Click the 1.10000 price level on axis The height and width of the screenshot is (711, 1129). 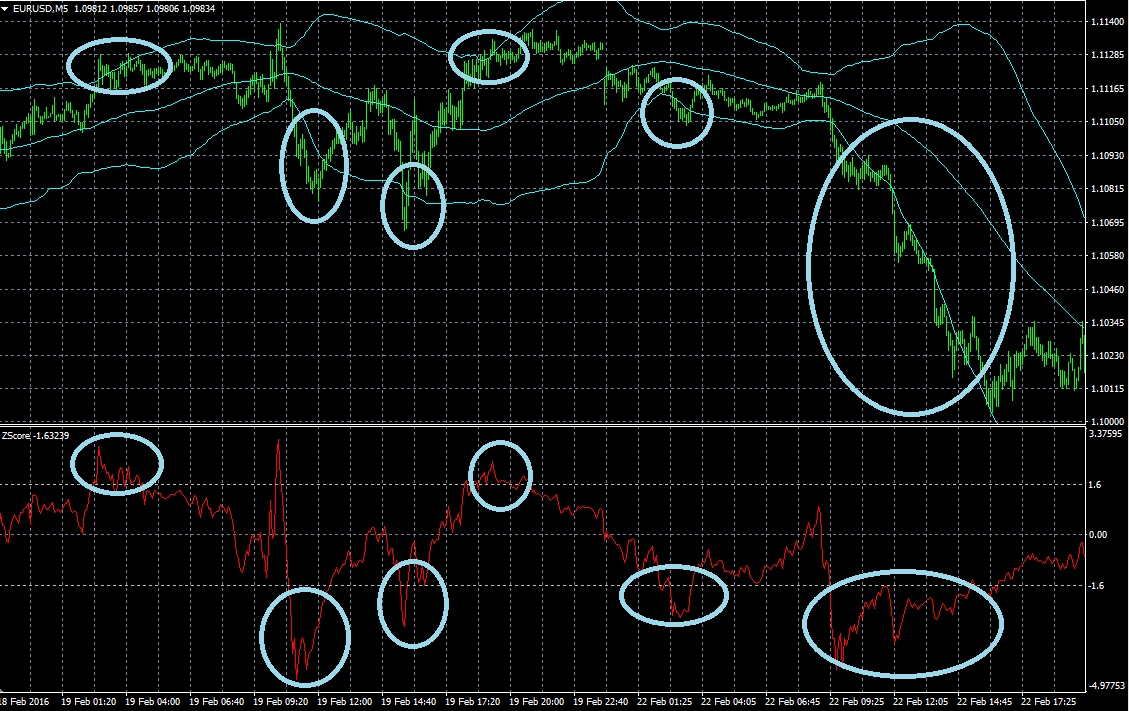coord(1105,422)
